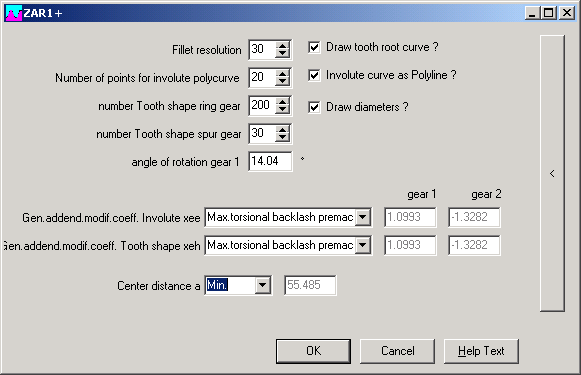Click the side panel collapse arrow
The height and width of the screenshot is (375, 581).
click(552, 173)
